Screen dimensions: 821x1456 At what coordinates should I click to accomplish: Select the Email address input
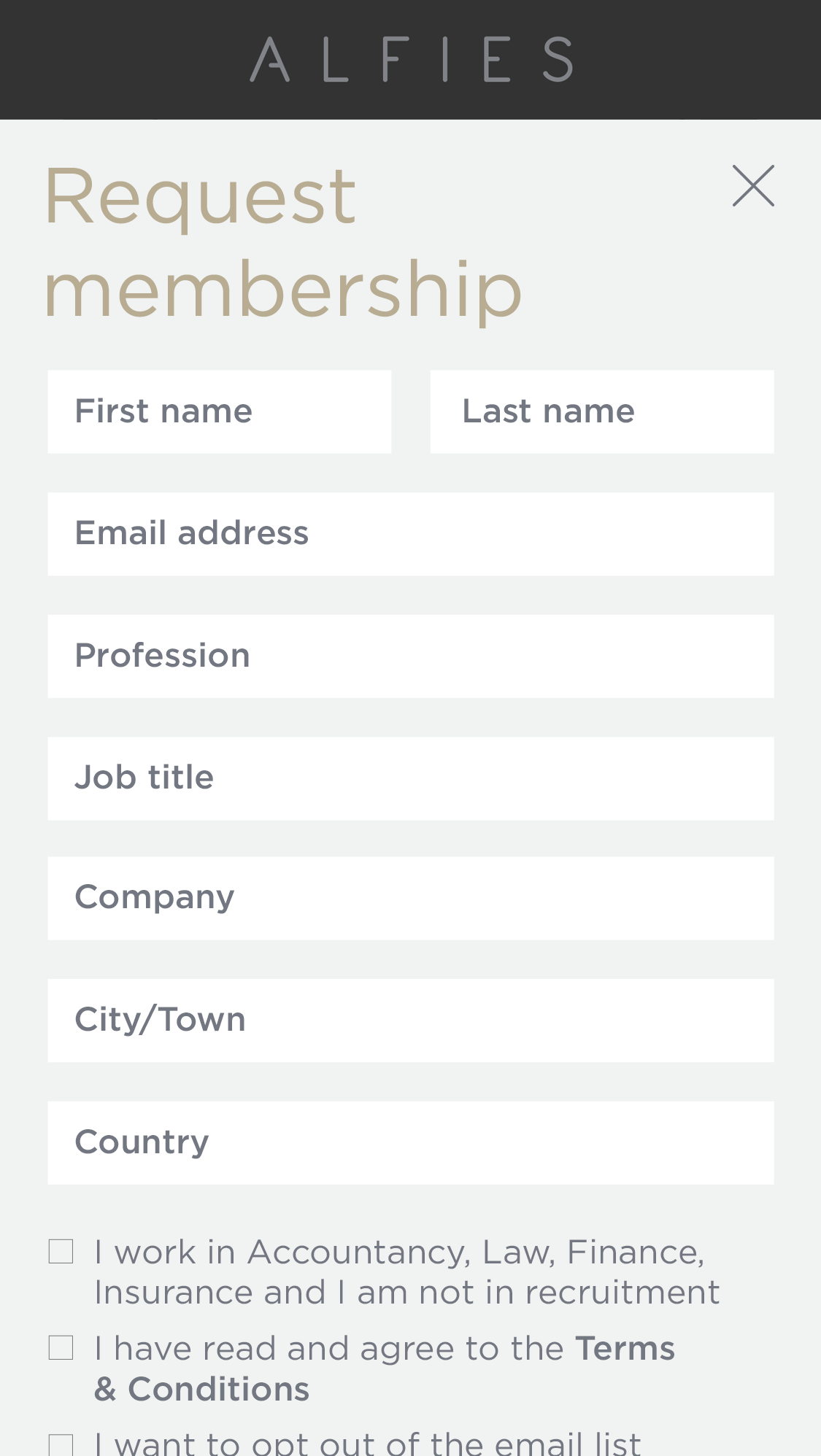pyautogui.click(x=410, y=534)
